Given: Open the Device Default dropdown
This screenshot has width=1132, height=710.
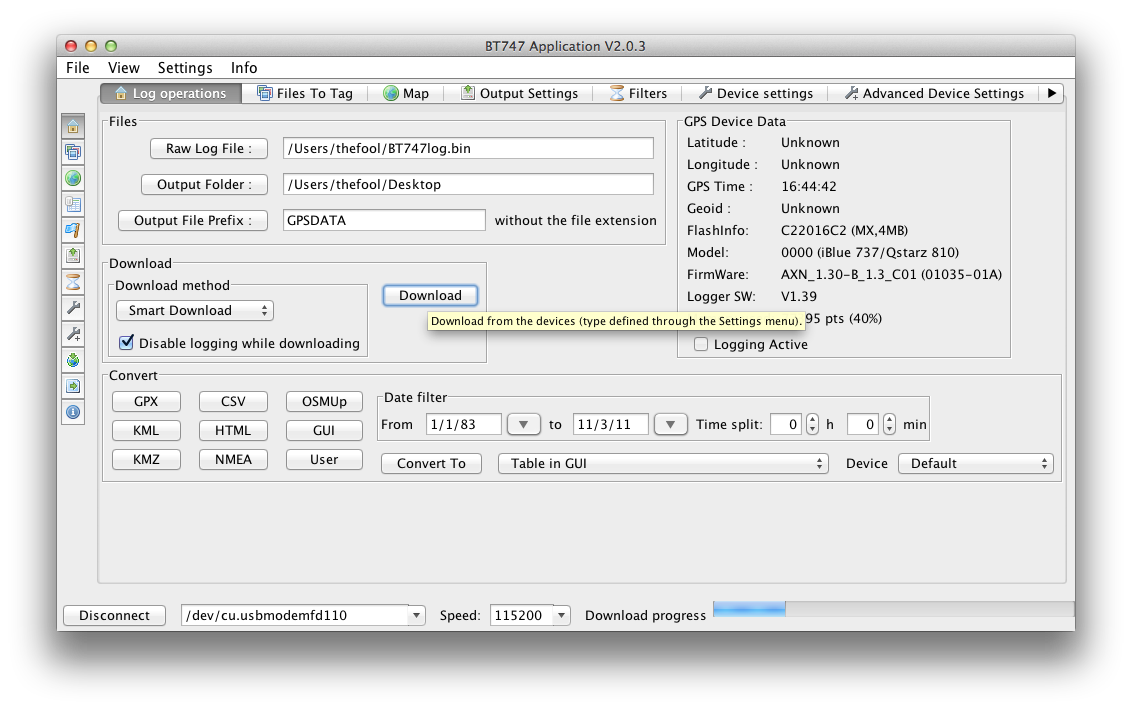Looking at the screenshot, I should (975, 464).
